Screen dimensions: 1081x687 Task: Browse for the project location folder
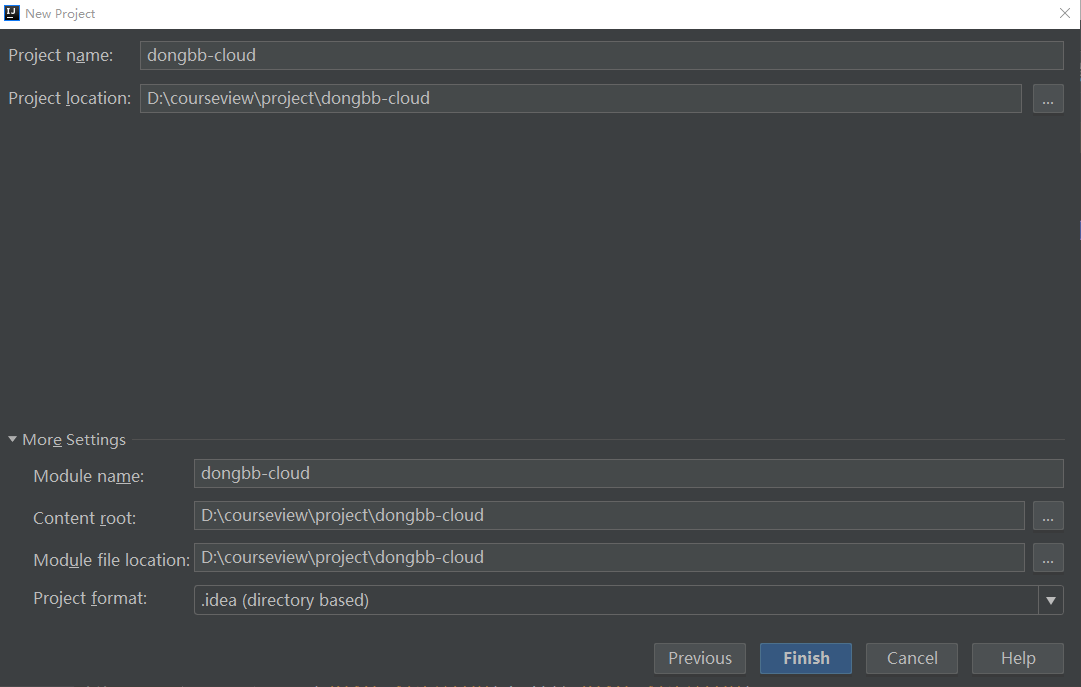tap(1048, 99)
